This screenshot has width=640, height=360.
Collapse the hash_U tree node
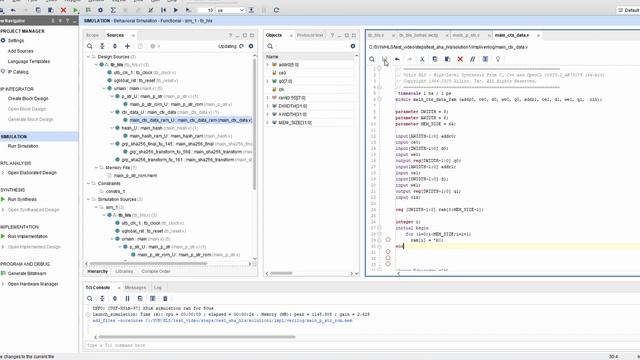tap(112, 128)
